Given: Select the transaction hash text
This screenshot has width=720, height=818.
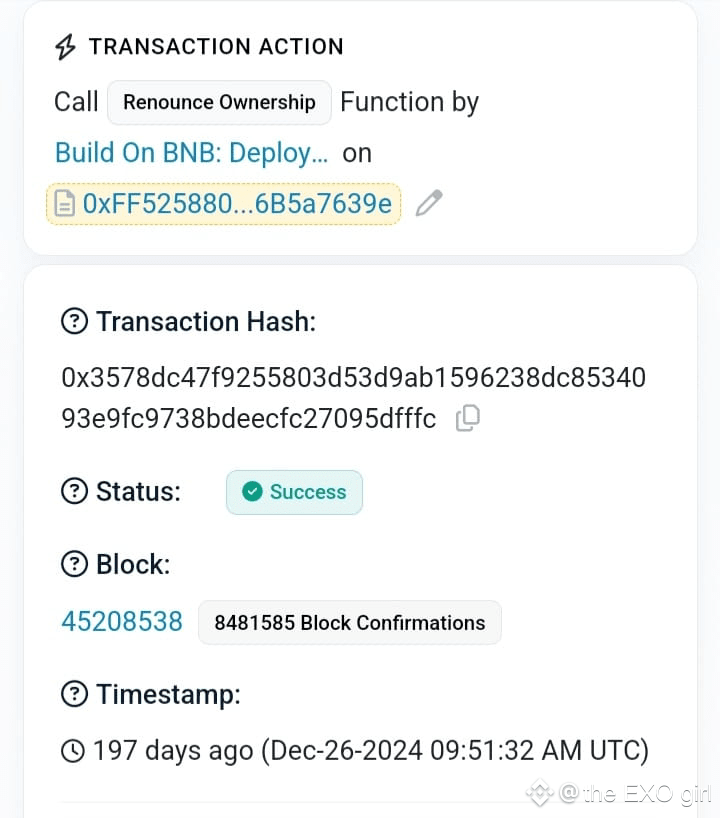Looking at the screenshot, I should point(353,398).
